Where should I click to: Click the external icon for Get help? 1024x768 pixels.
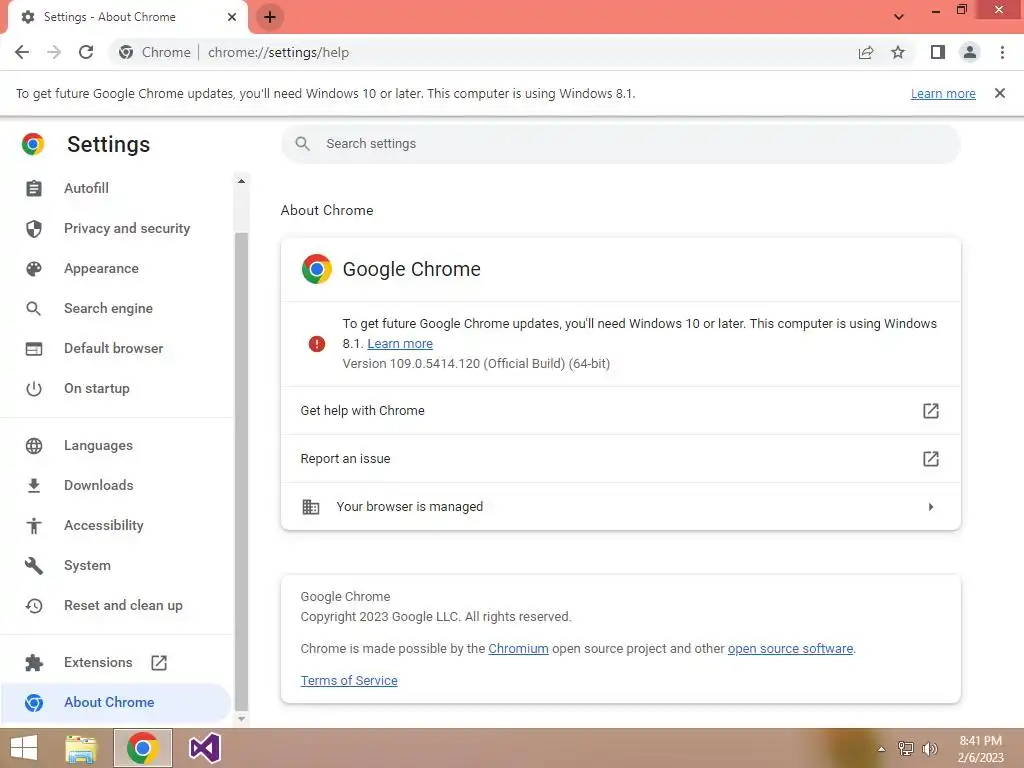coord(931,411)
